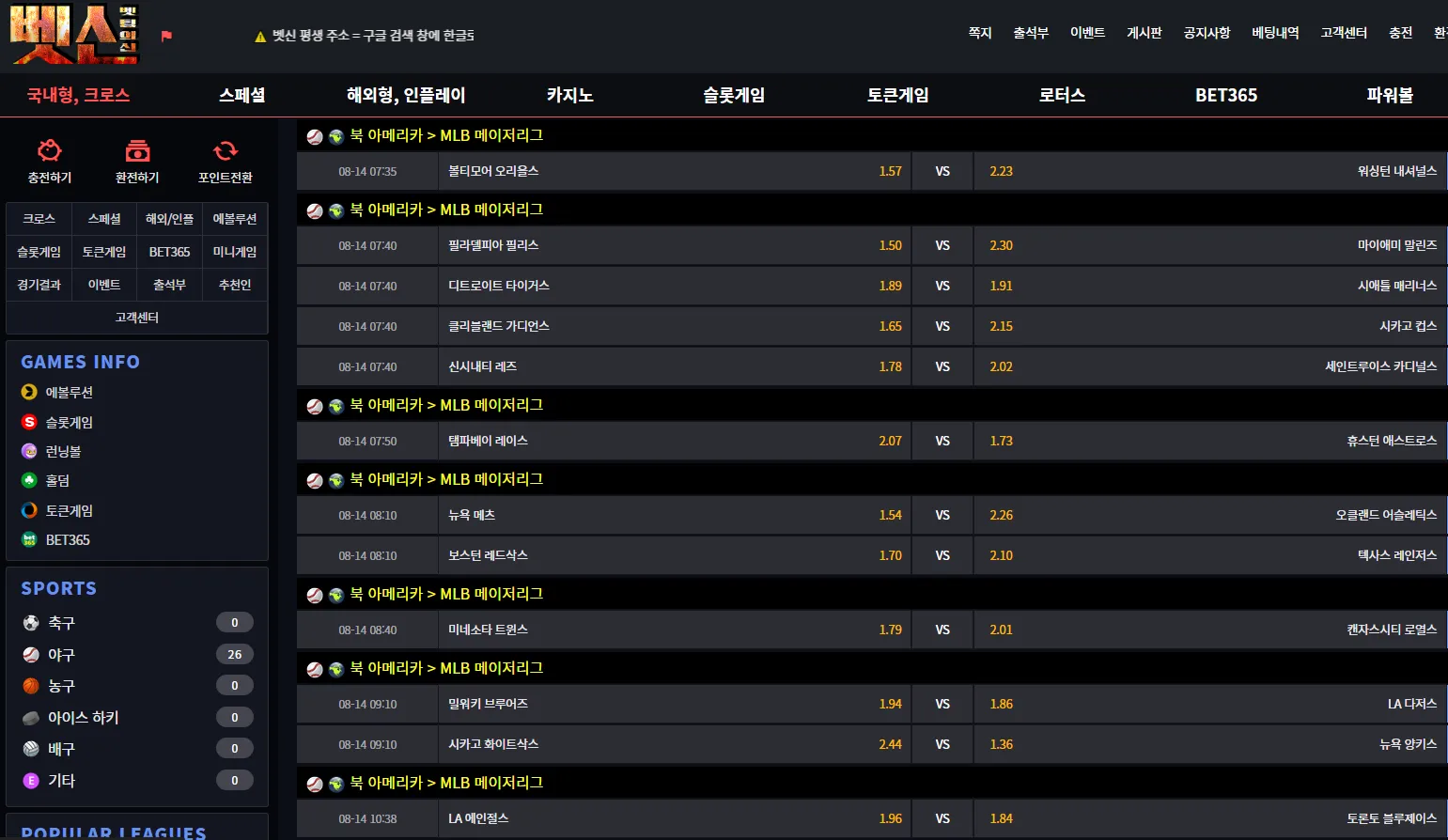Click the BET365 green icon under Games Info

tap(29, 539)
